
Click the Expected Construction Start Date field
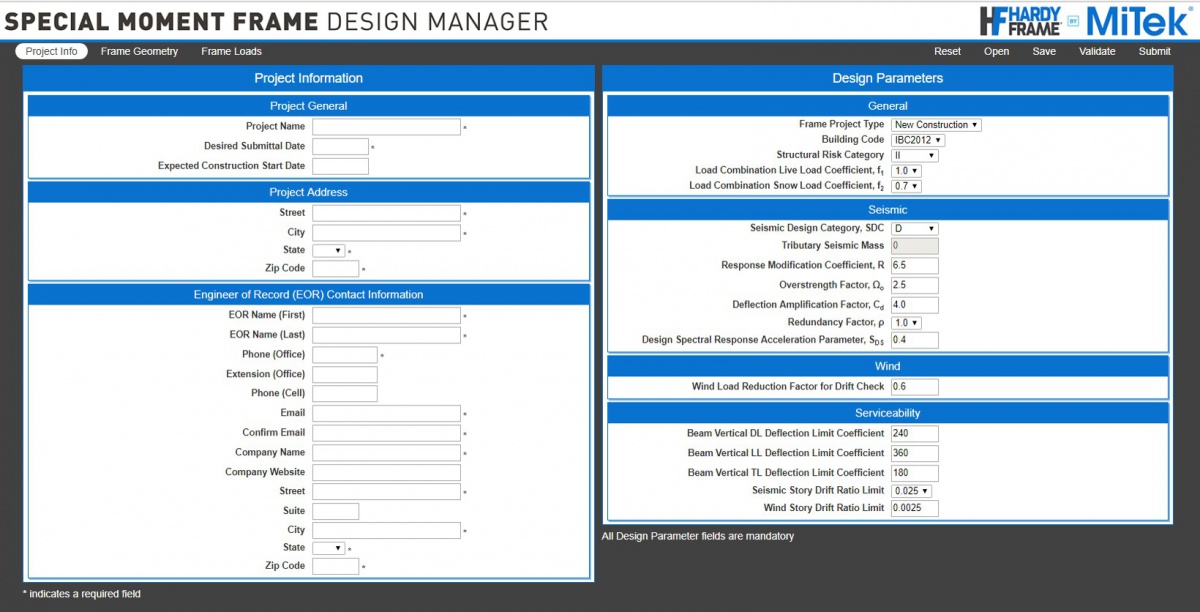tap(340, 166)
